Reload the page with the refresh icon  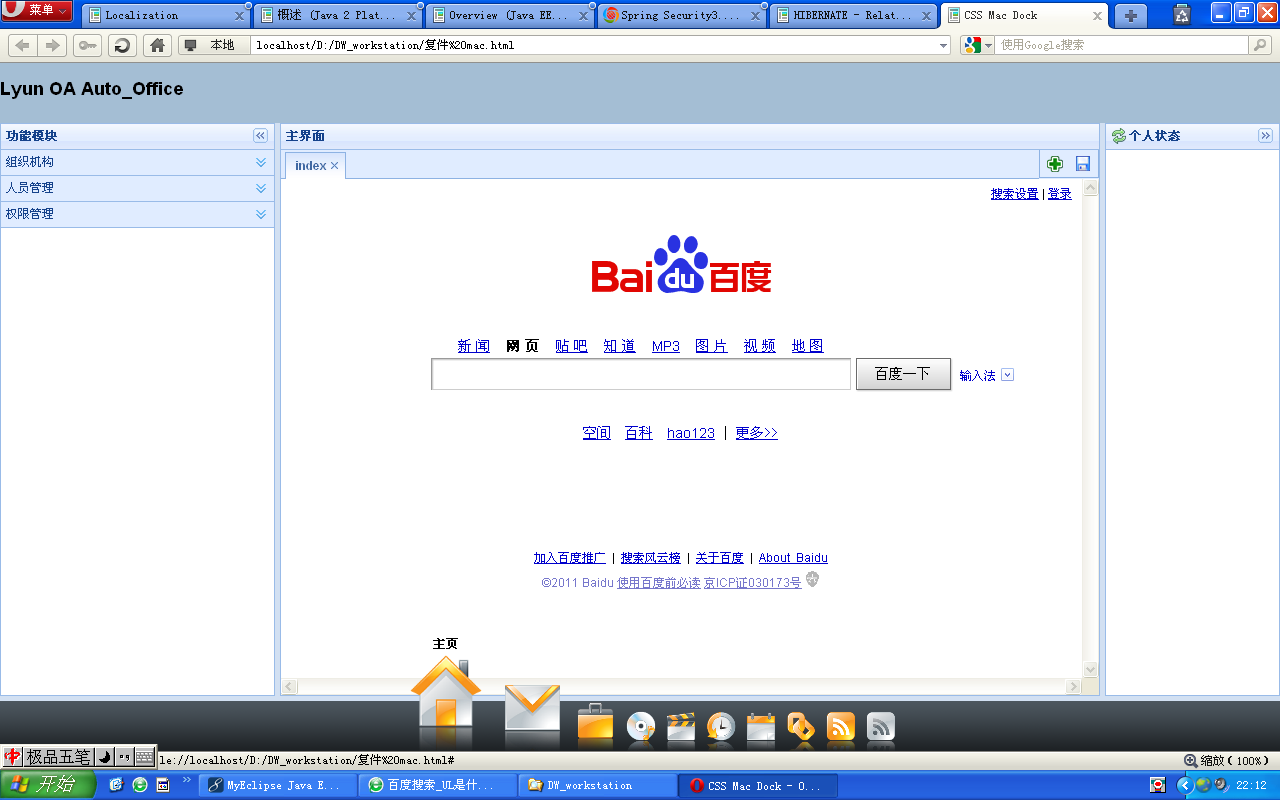tap(122, 45)
